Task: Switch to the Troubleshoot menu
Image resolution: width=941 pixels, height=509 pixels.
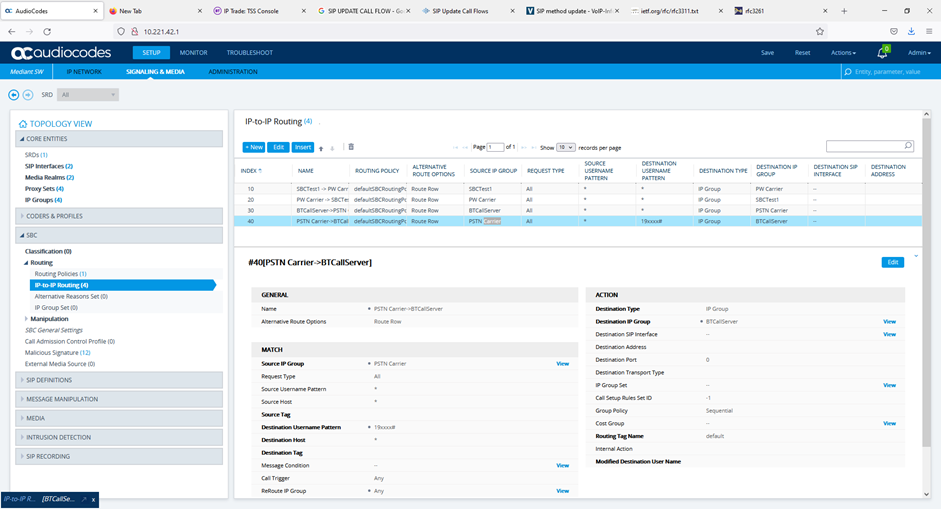Action: (250, 53)
